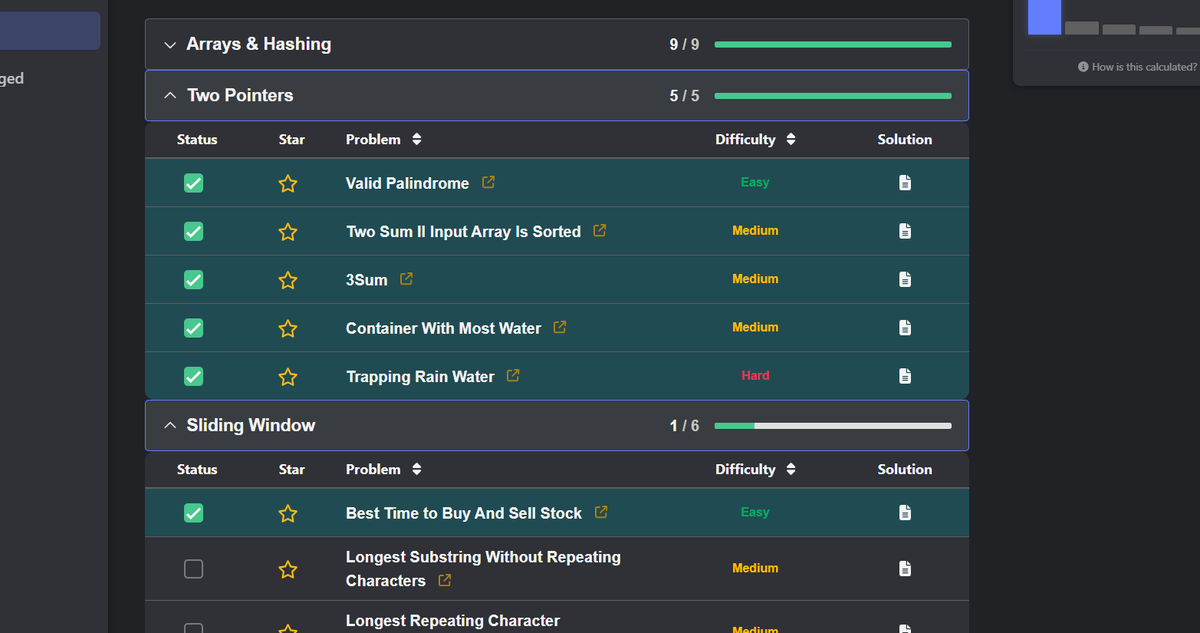The height and width of the screenshot is (633, 1200).
Task: Open solution for Best Time to Buy And Sell Stock
Action: (x=905, y=513)
